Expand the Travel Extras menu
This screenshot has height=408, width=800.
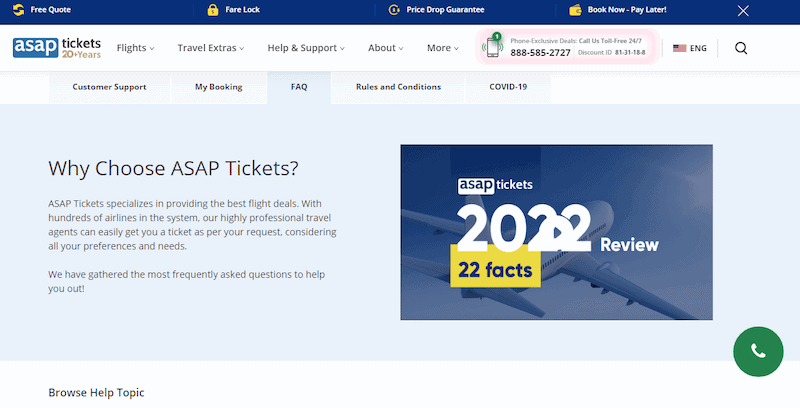coord(211,48)
